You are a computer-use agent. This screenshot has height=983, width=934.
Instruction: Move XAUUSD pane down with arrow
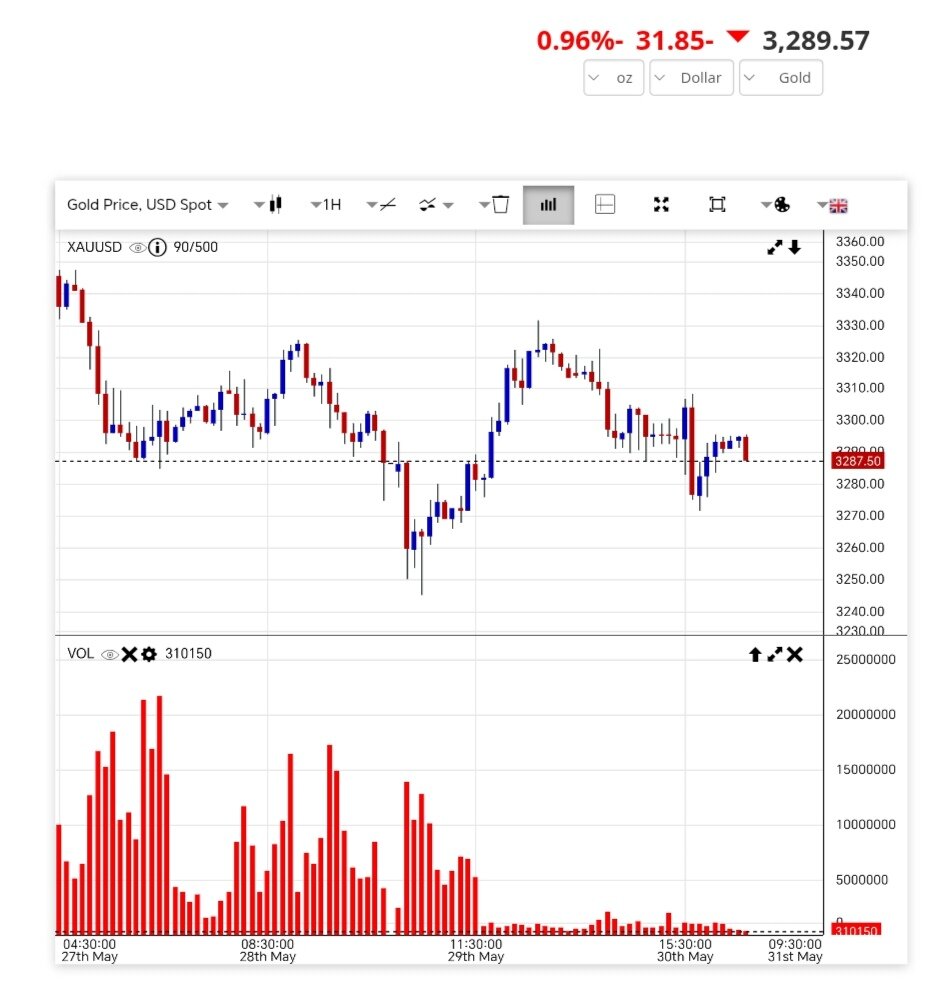tap(795, 247)
